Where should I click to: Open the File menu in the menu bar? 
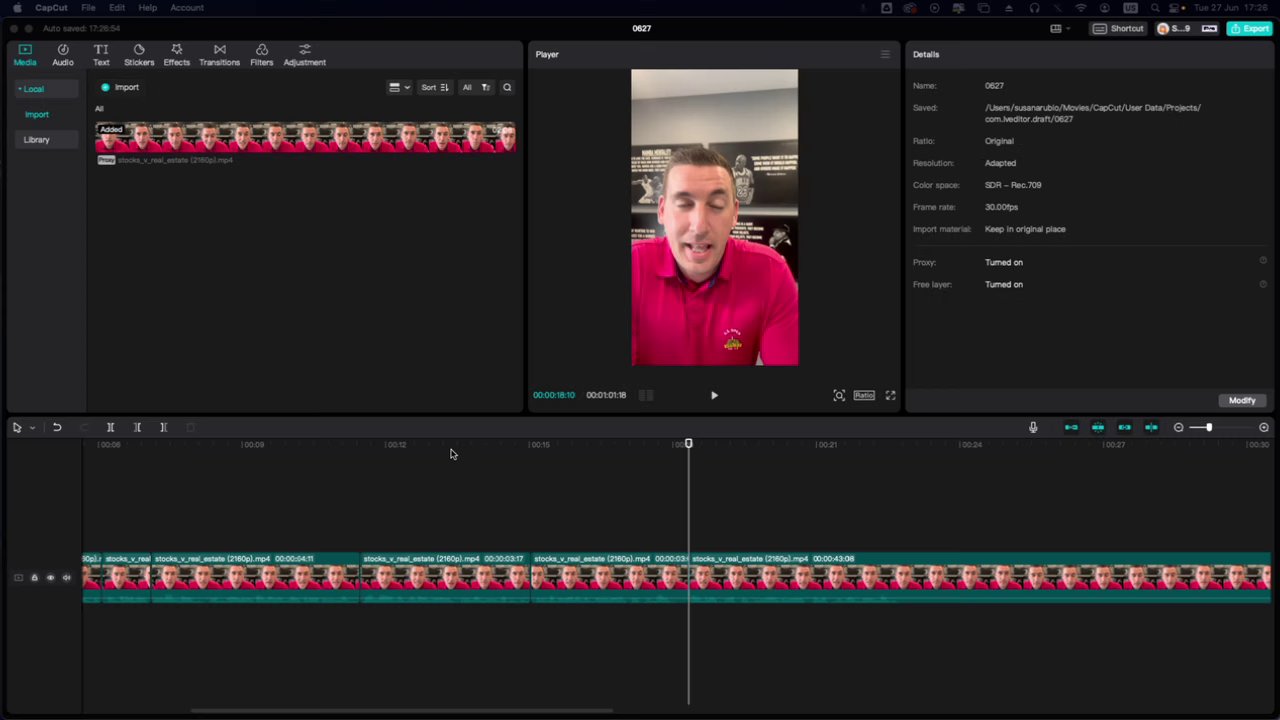(x=88, y=8)
